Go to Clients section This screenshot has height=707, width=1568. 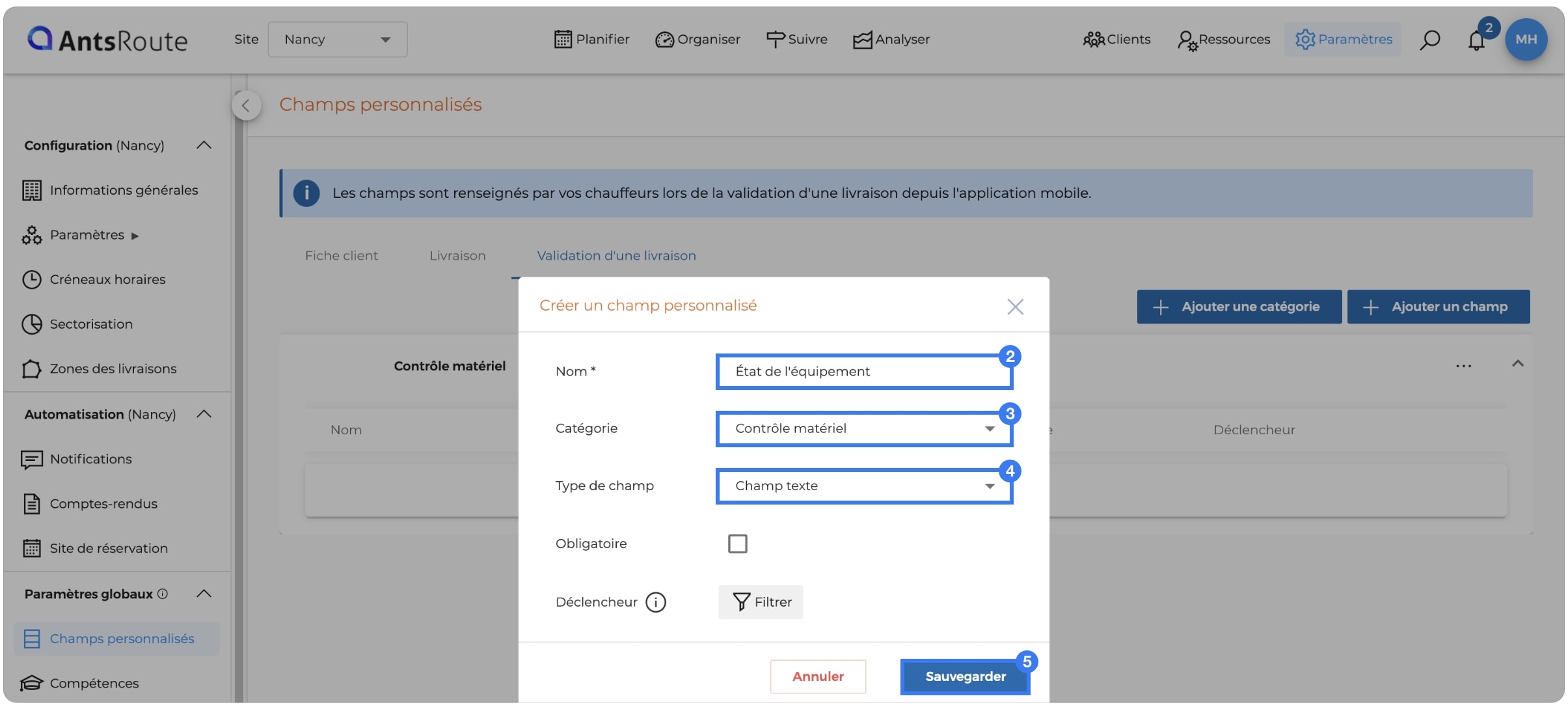coord(1116,39)
